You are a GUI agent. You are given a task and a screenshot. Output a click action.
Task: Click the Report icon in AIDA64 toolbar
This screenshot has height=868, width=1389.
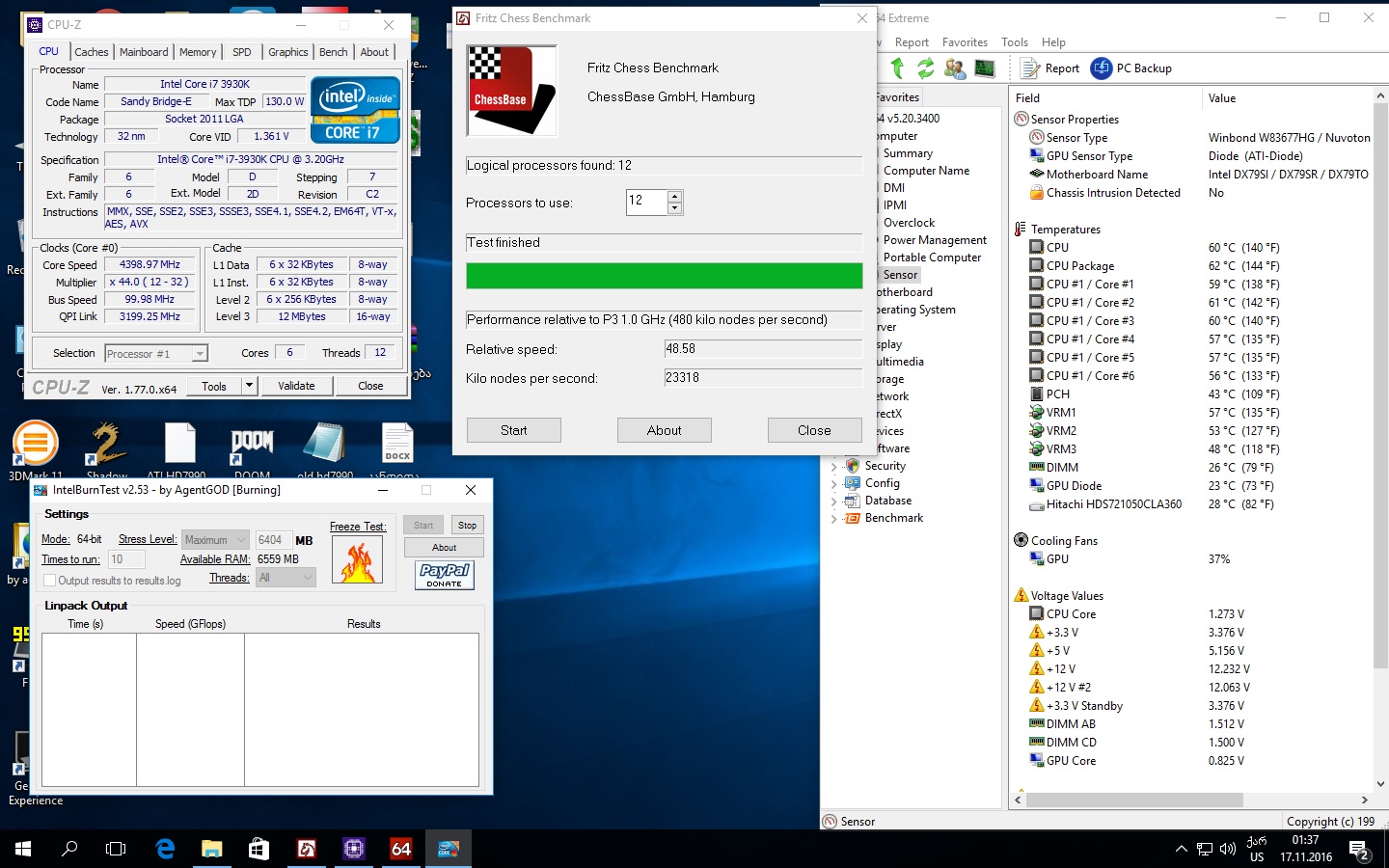[1030, 68]
